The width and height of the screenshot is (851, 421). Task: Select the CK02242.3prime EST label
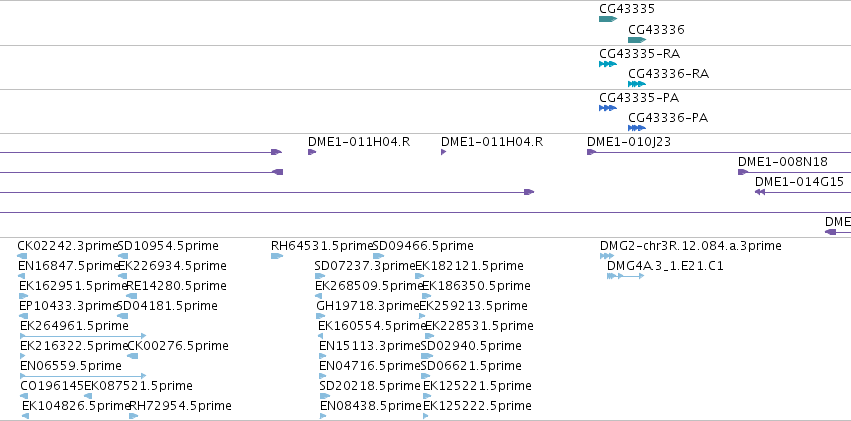[67, 246]
